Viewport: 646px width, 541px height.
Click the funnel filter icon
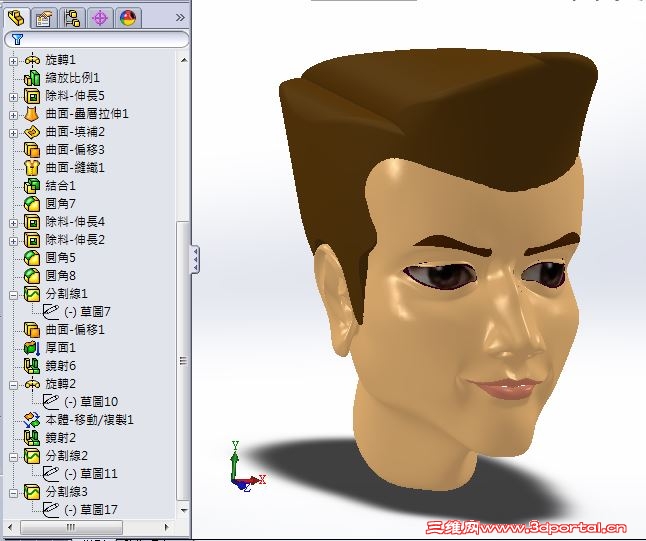17,40
